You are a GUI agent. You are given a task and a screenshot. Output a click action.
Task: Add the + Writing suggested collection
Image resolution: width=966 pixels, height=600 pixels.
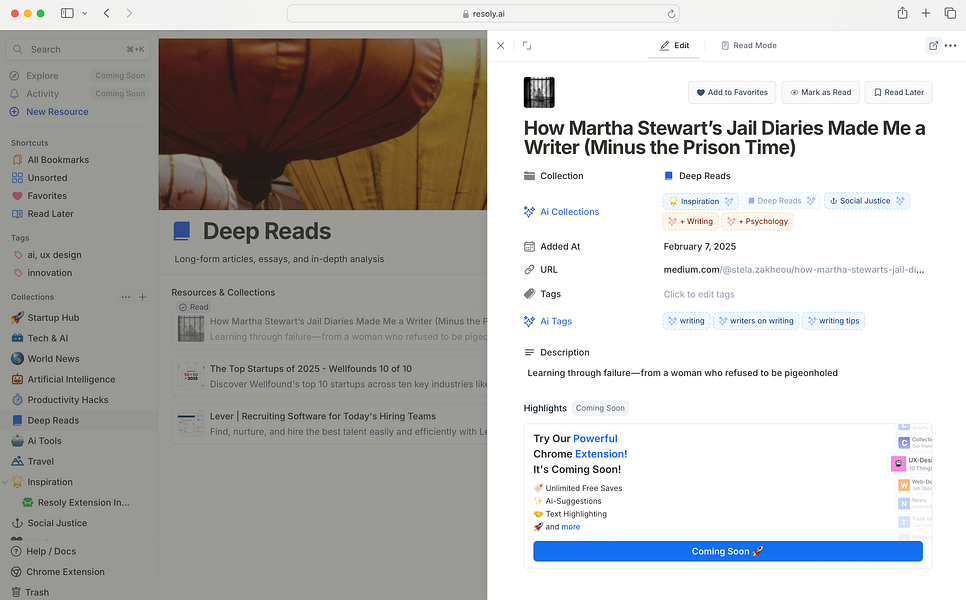691,221
